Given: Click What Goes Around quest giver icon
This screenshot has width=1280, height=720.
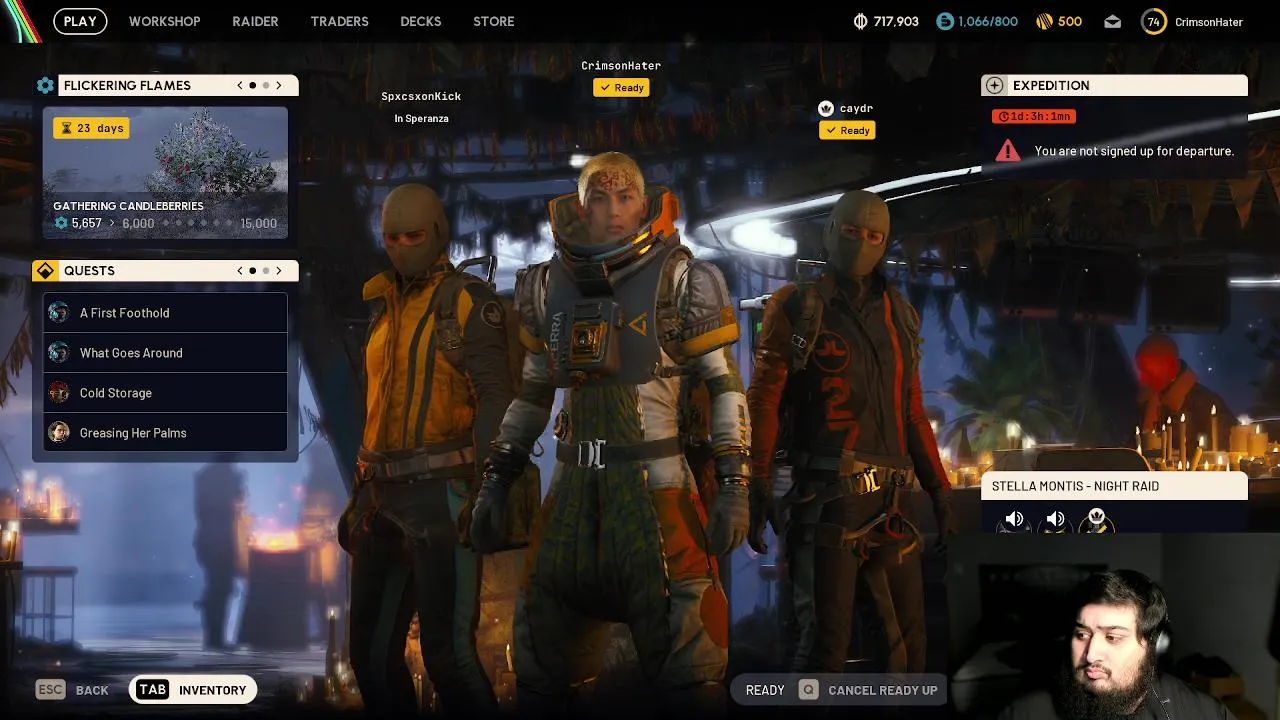Looking at the screenshot, I should (59, 353).
